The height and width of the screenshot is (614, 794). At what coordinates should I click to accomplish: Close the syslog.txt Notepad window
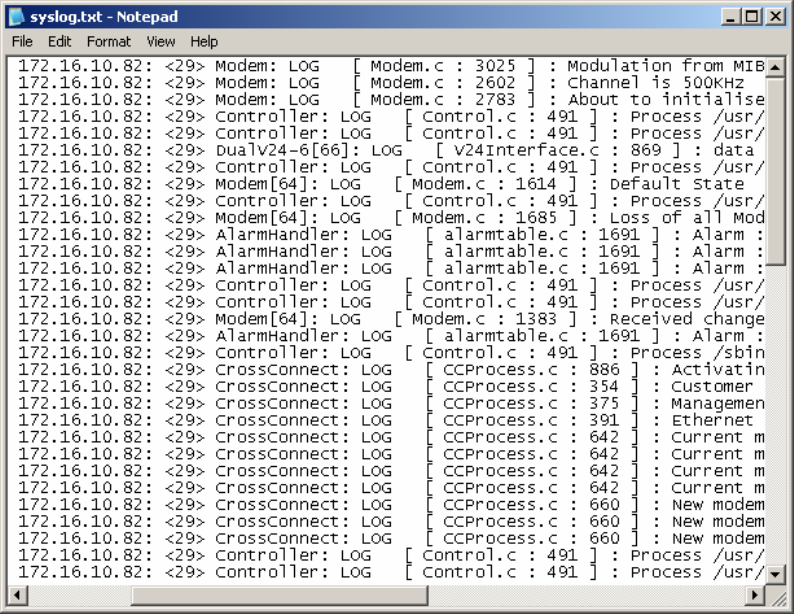(x=776, y=17)
